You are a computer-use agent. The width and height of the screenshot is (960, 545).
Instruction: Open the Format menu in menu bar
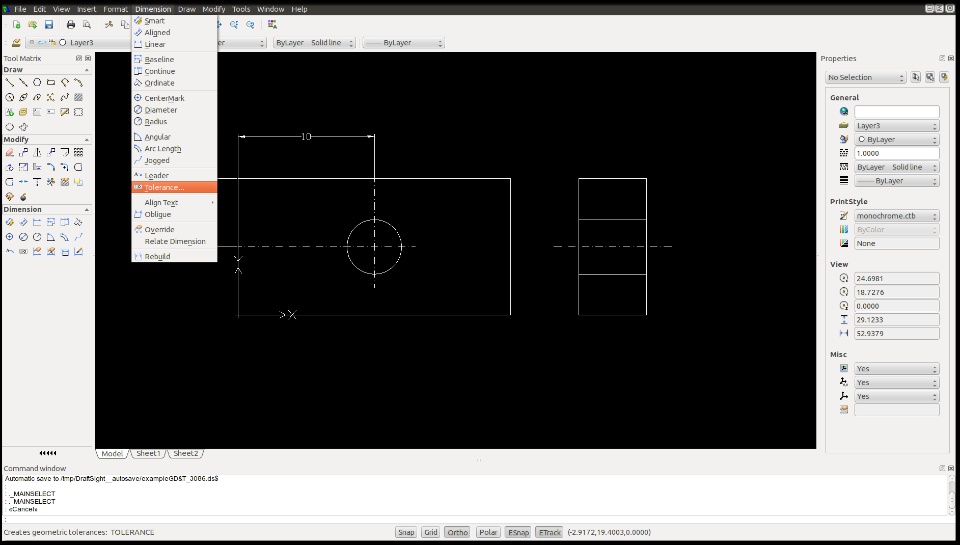pos(115,9)
